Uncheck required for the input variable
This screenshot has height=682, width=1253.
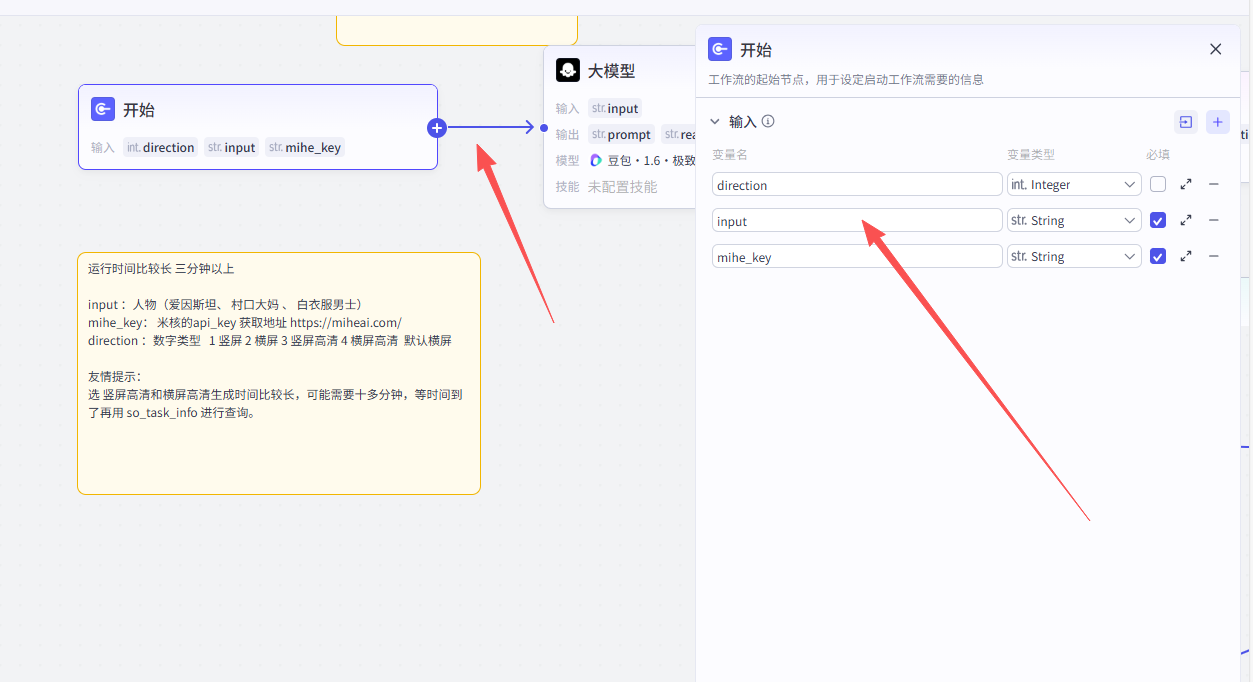tap(1158, 221)
